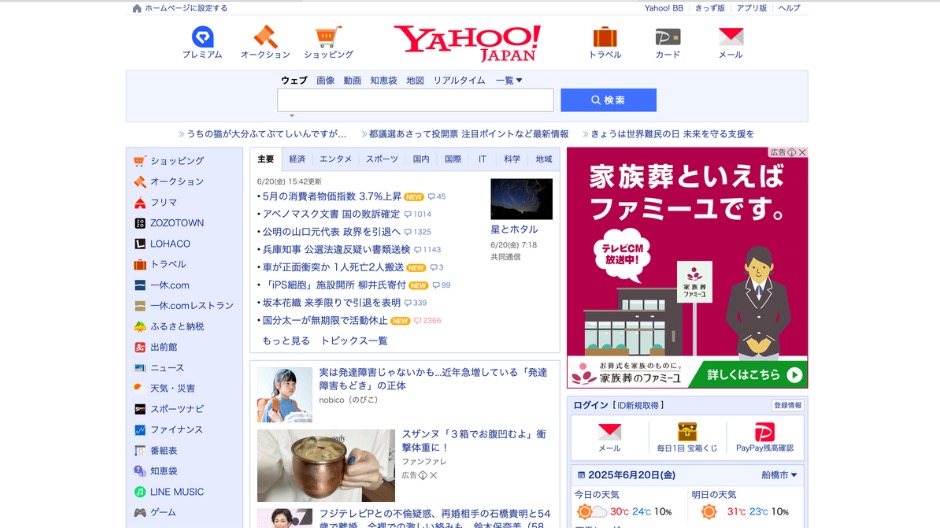Click the home icon beside ホームページに設定する
Viewport: 940px width, 528px height.
point(137,8)
